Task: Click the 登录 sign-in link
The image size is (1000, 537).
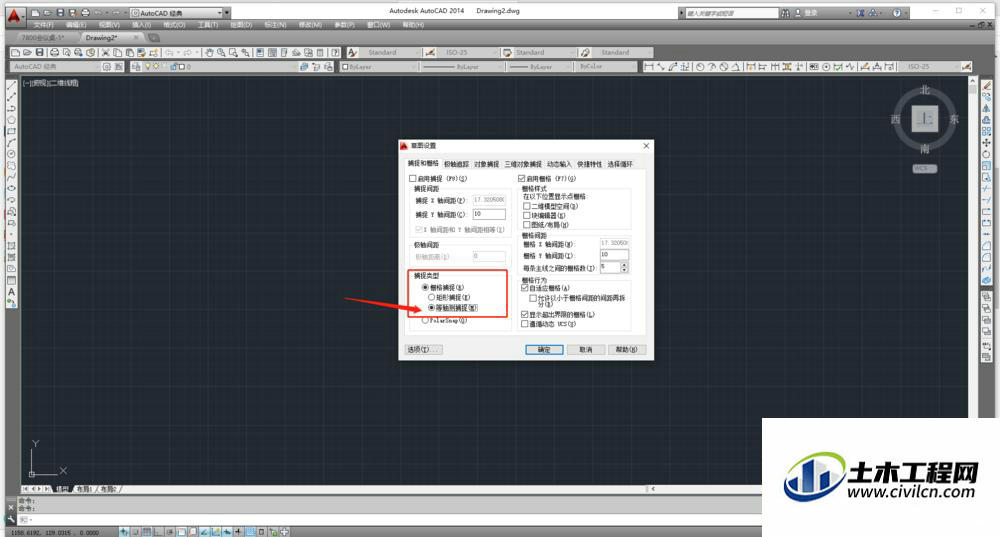Action: click(811, 13)
